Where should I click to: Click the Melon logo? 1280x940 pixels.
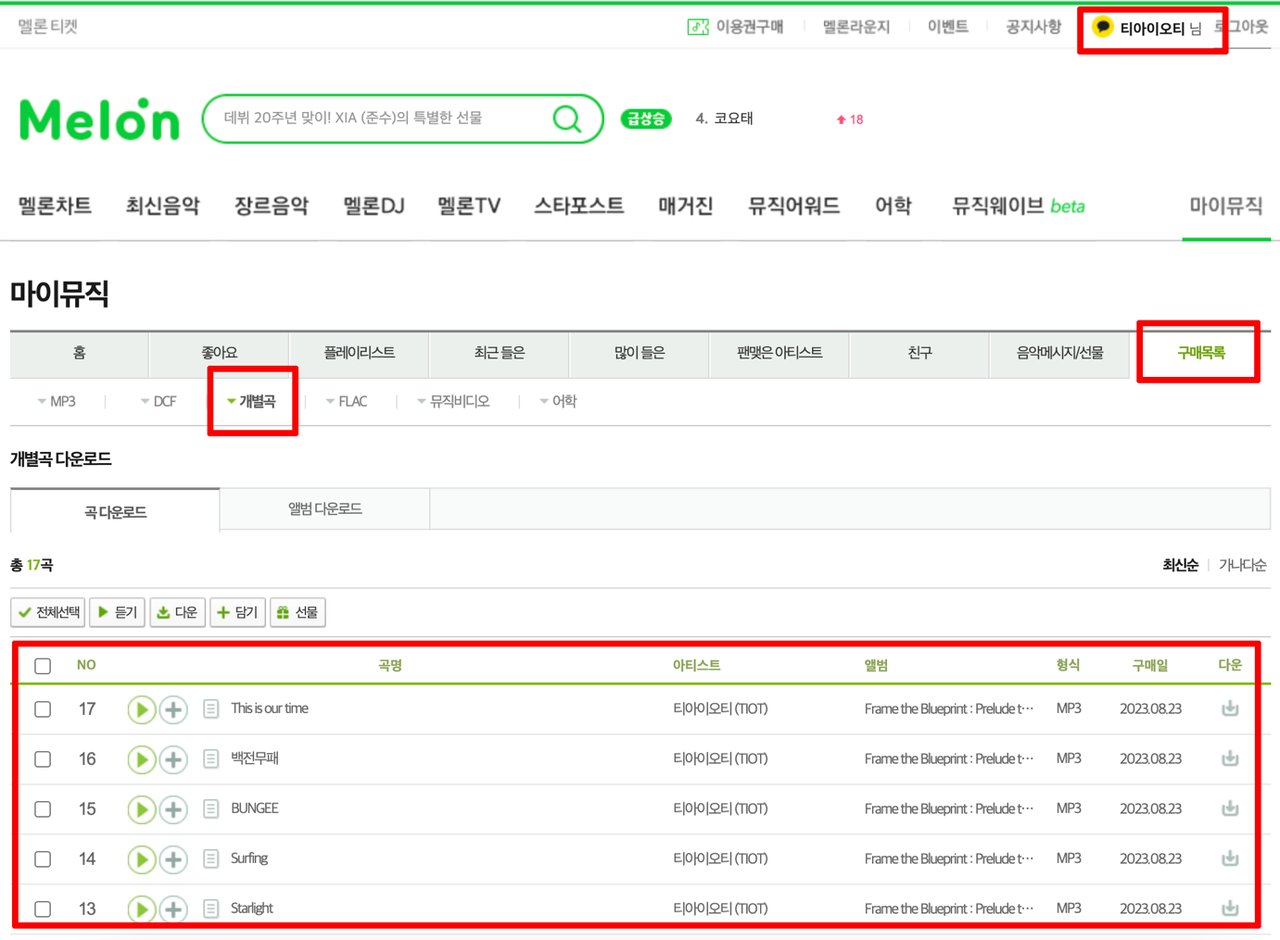coord(99,119)
